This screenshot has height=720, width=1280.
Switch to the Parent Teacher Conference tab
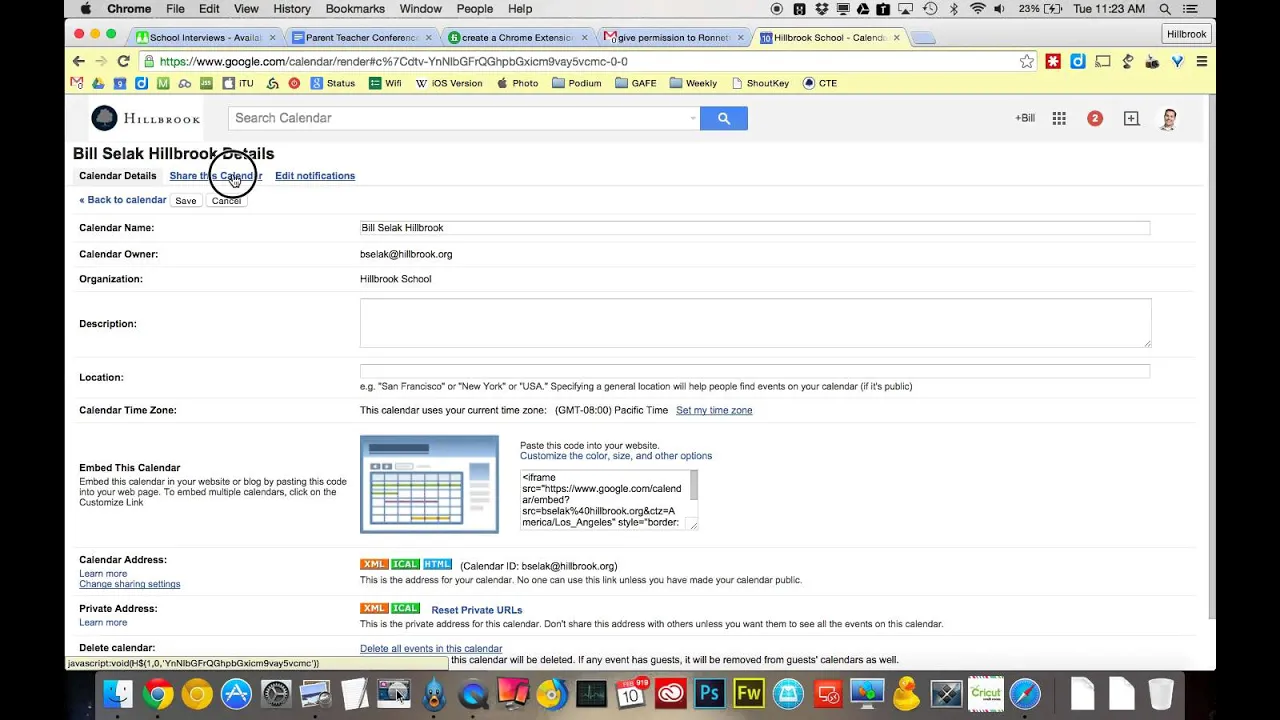coord(361,38)
